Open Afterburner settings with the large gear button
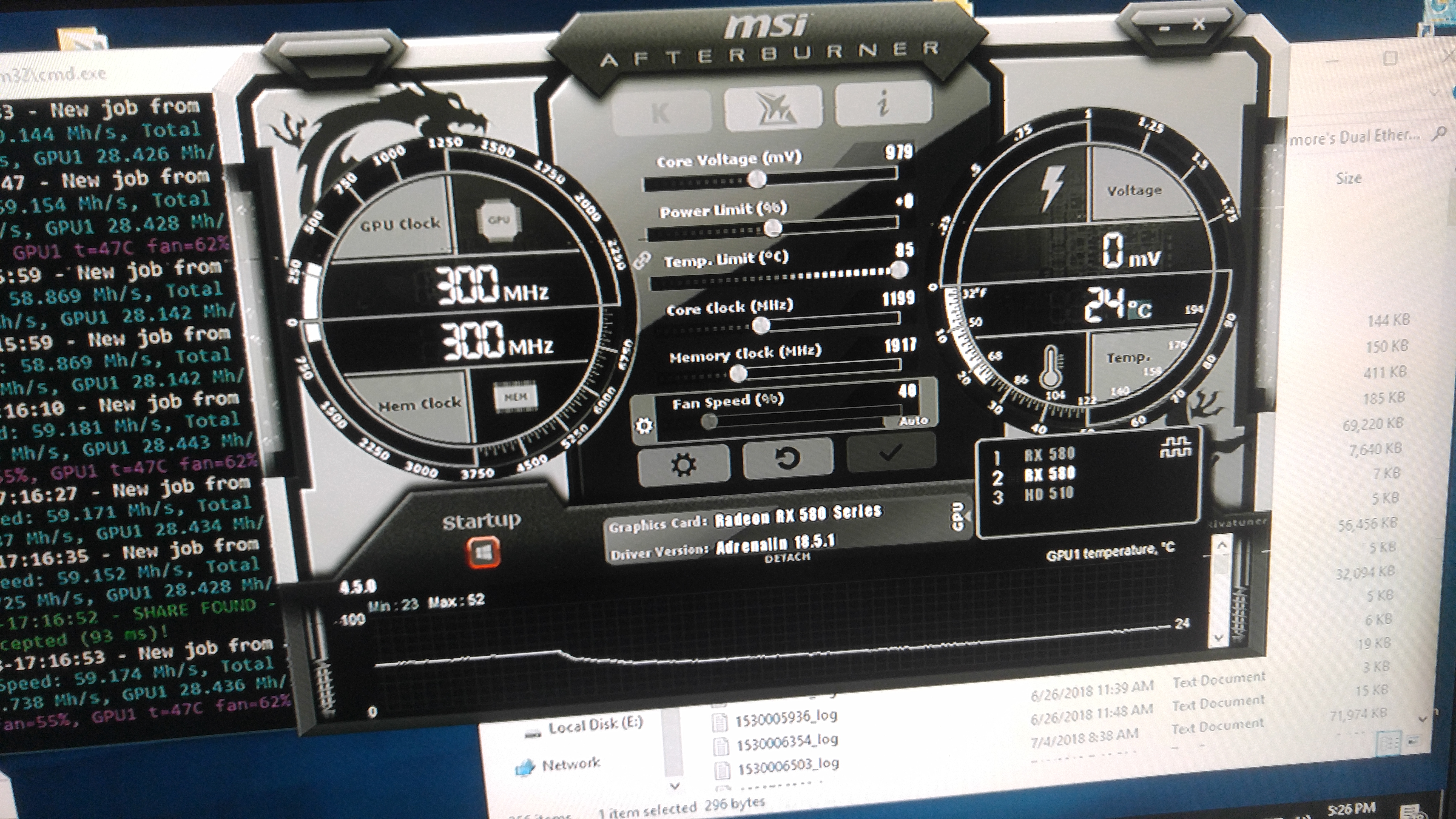The image size is (1456, 819). click(683, 465)
